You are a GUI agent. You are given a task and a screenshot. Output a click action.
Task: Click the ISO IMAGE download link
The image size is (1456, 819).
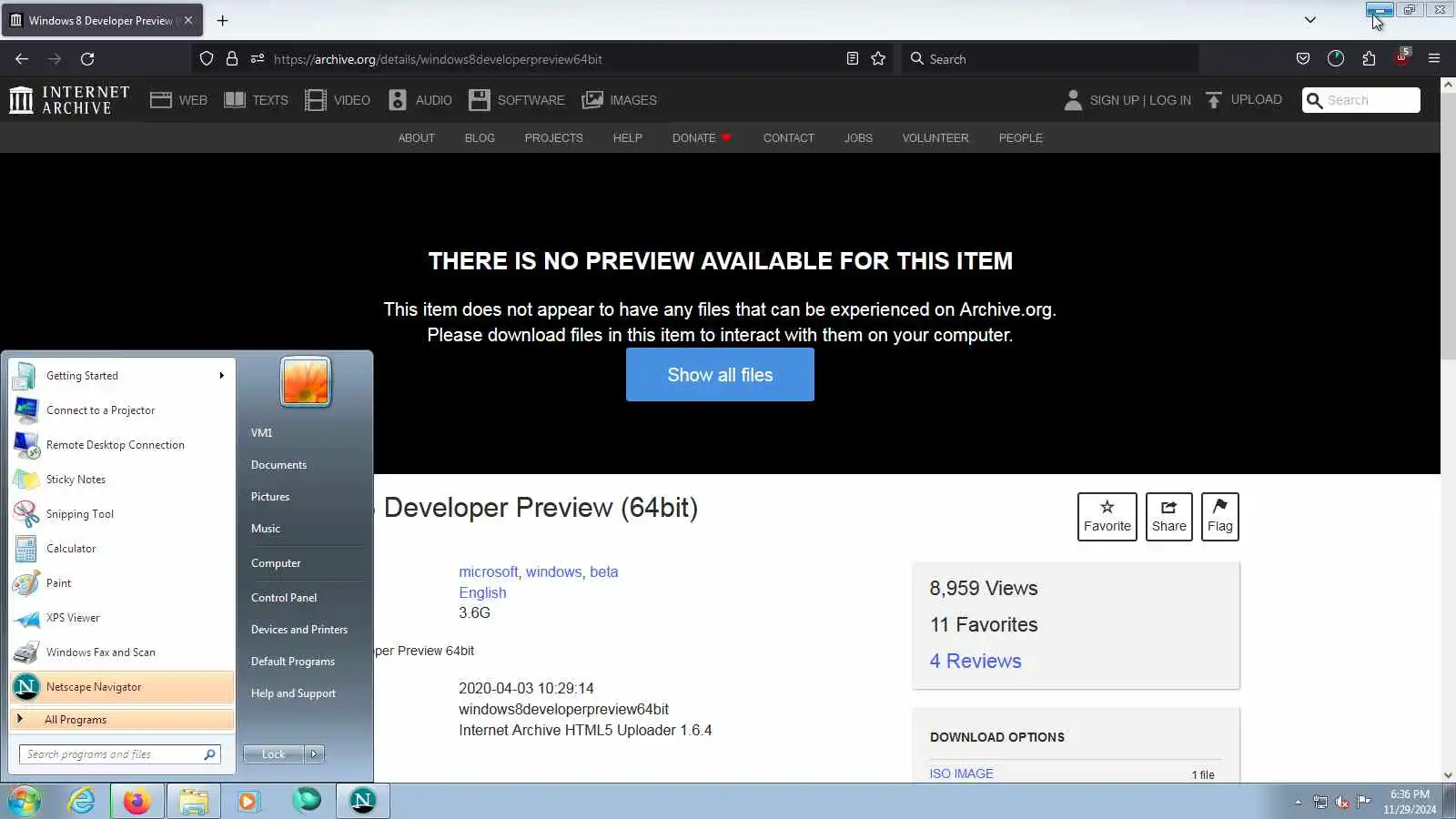[x=961, y=773]
